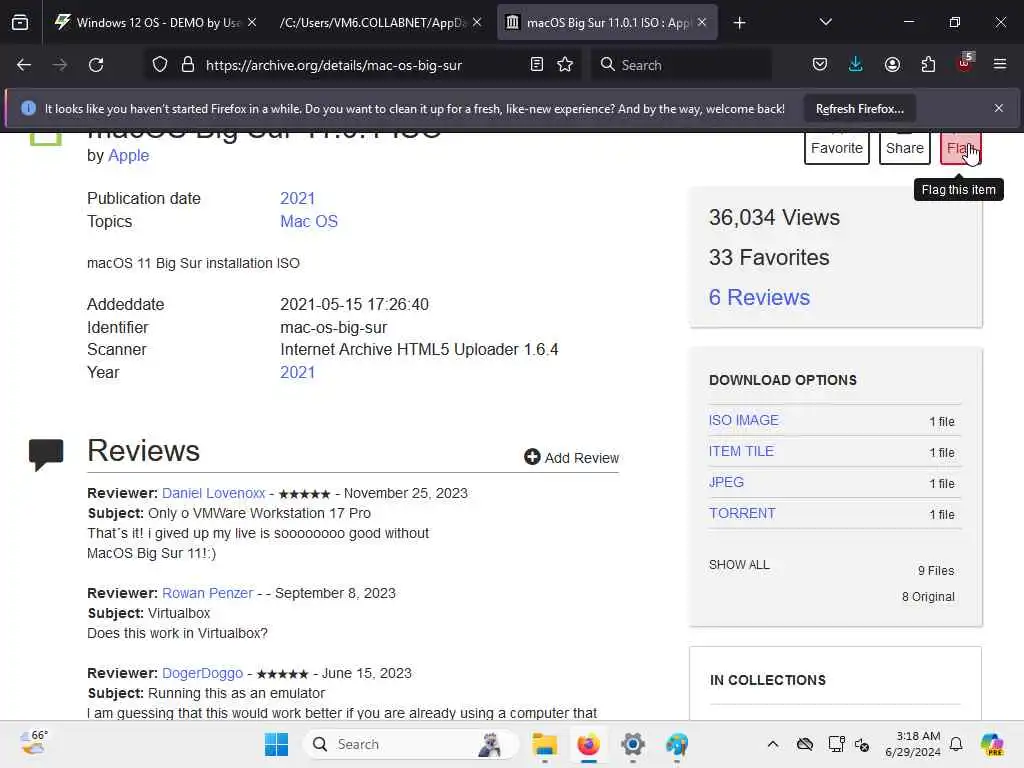
Task: Open the Windows Start menu
Action: point(276,744)
